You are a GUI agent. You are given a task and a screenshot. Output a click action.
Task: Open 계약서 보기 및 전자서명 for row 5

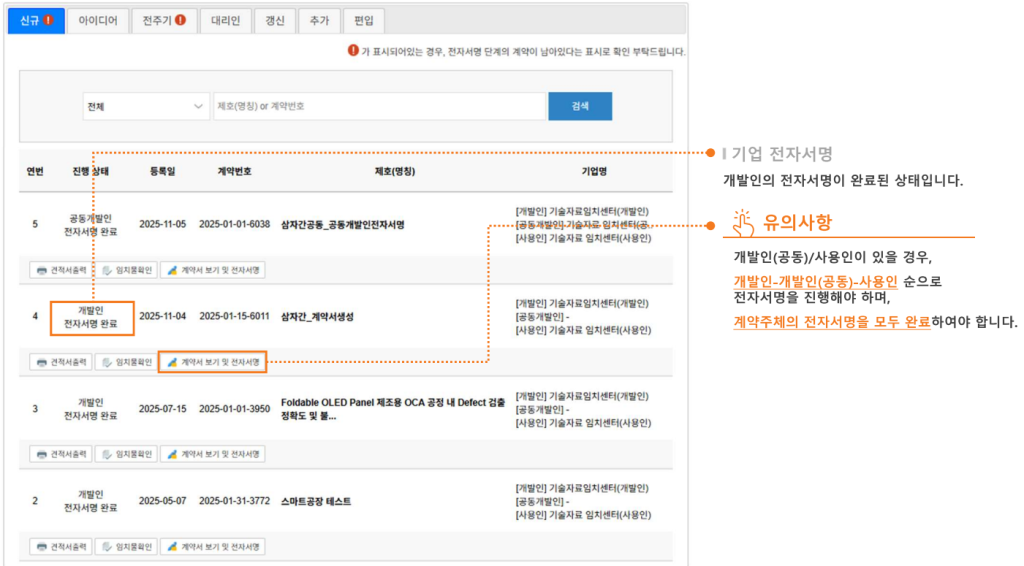[213, 270]
